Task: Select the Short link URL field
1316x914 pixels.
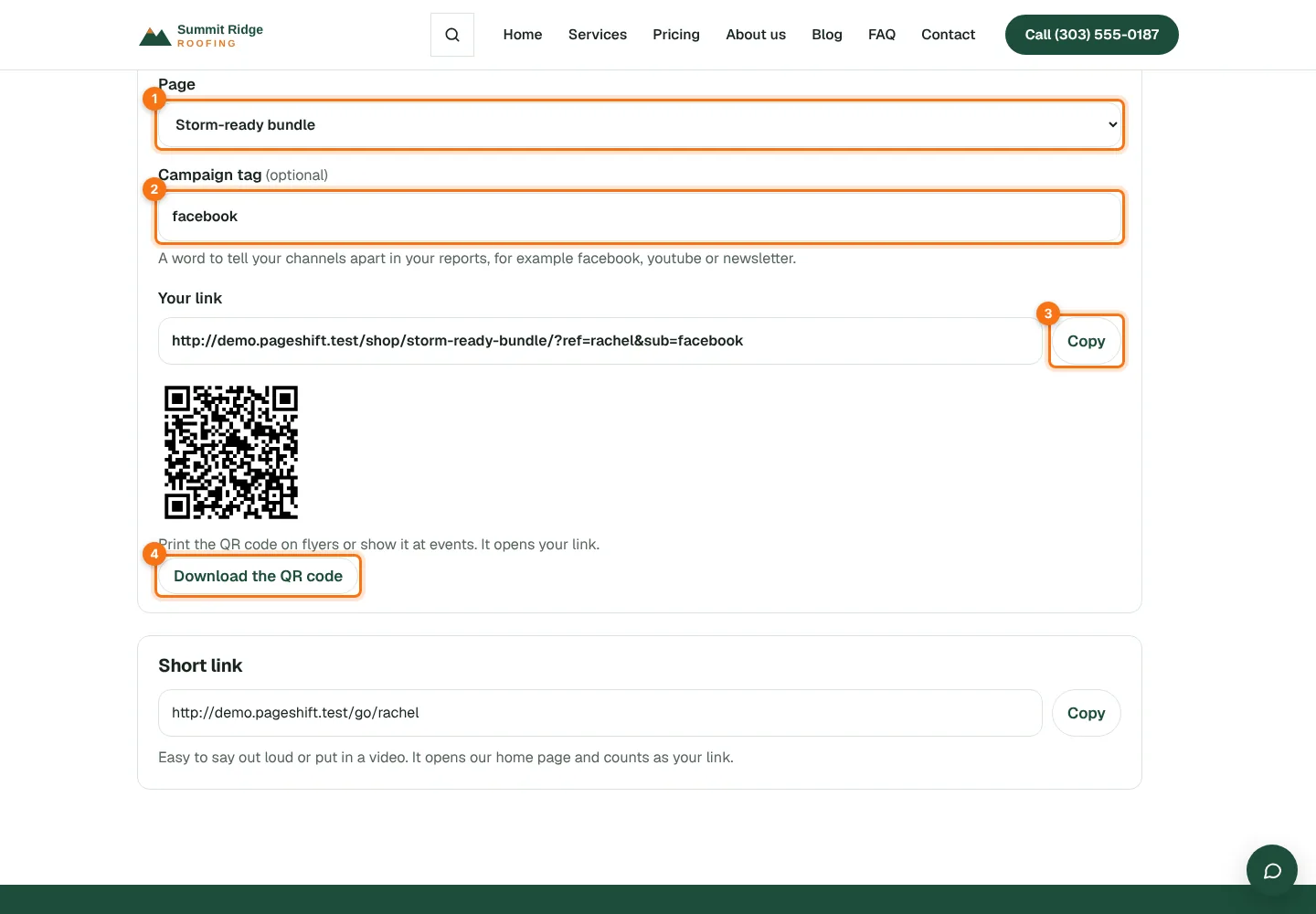Action: pos(600,713)
